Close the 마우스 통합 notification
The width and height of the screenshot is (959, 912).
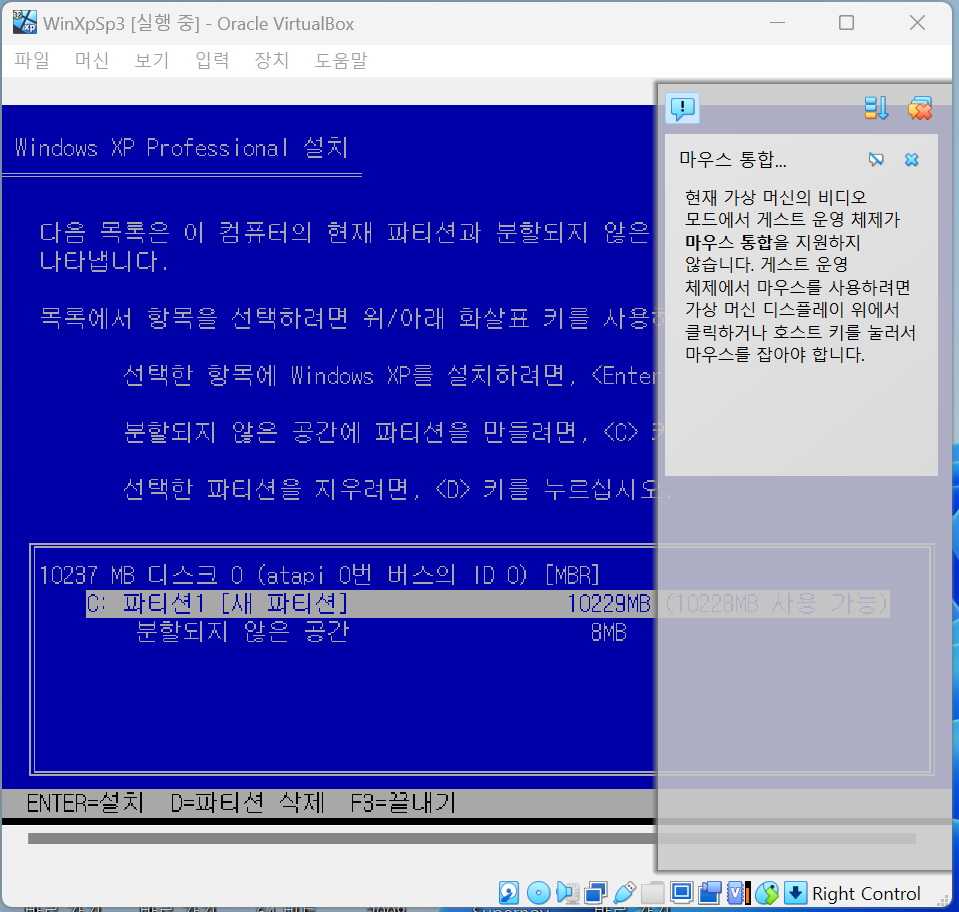click(x=911, y=160)
